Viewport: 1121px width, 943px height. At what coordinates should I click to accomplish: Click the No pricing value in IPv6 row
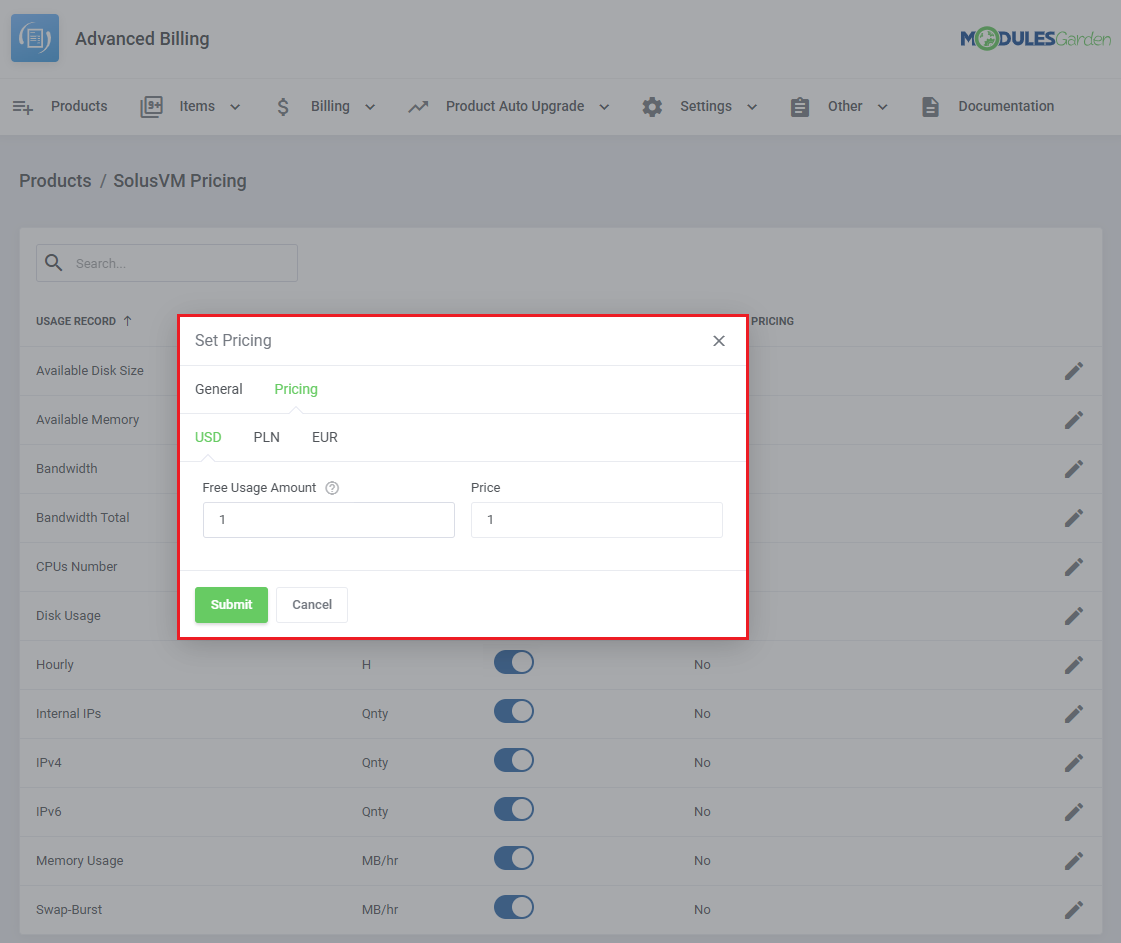pyautogui.click(x=702, y=811)
